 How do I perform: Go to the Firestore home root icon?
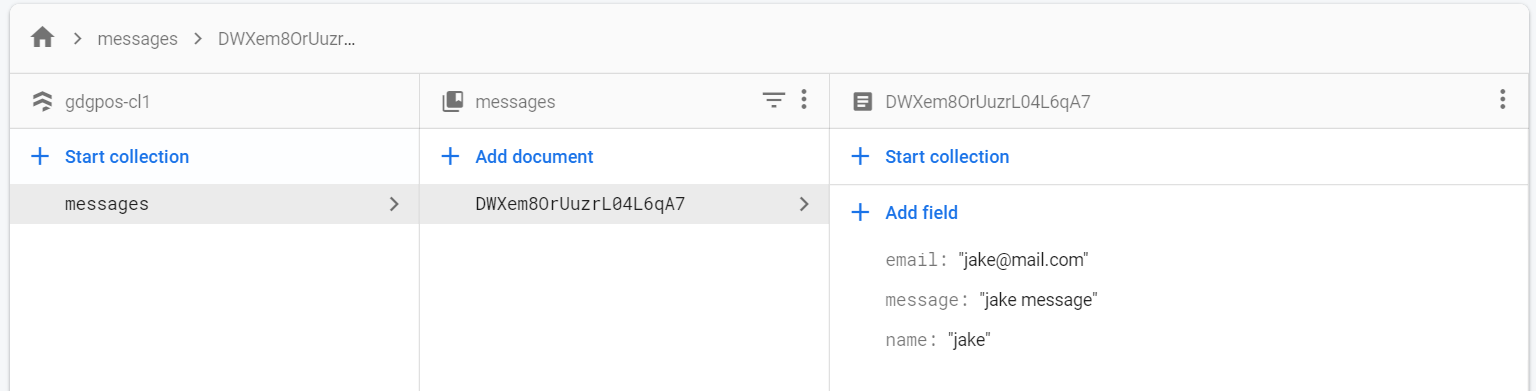pyautogui.click(x=42, y=39)
